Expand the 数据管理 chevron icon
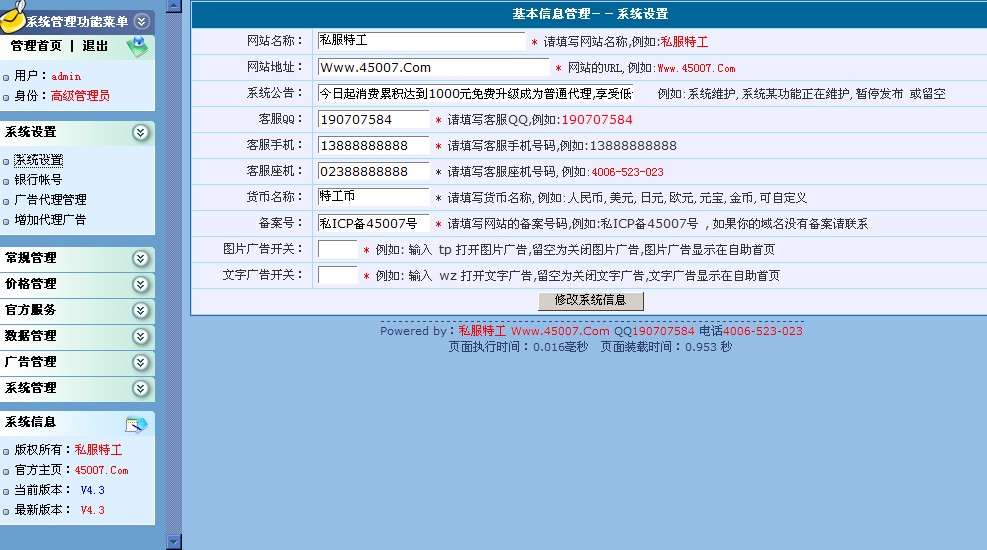 (x=141, y=336)
